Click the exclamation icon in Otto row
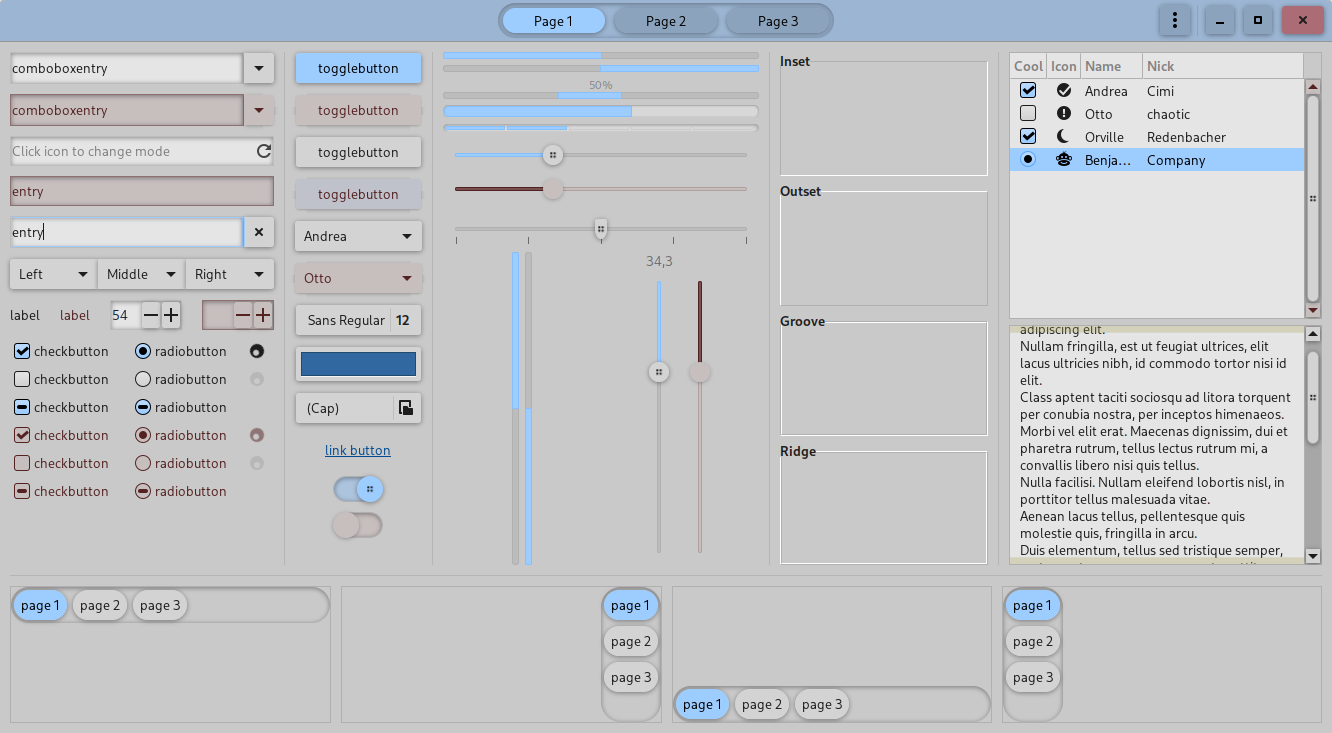Screen dimensions: 1332x733 click(1064, 113)
